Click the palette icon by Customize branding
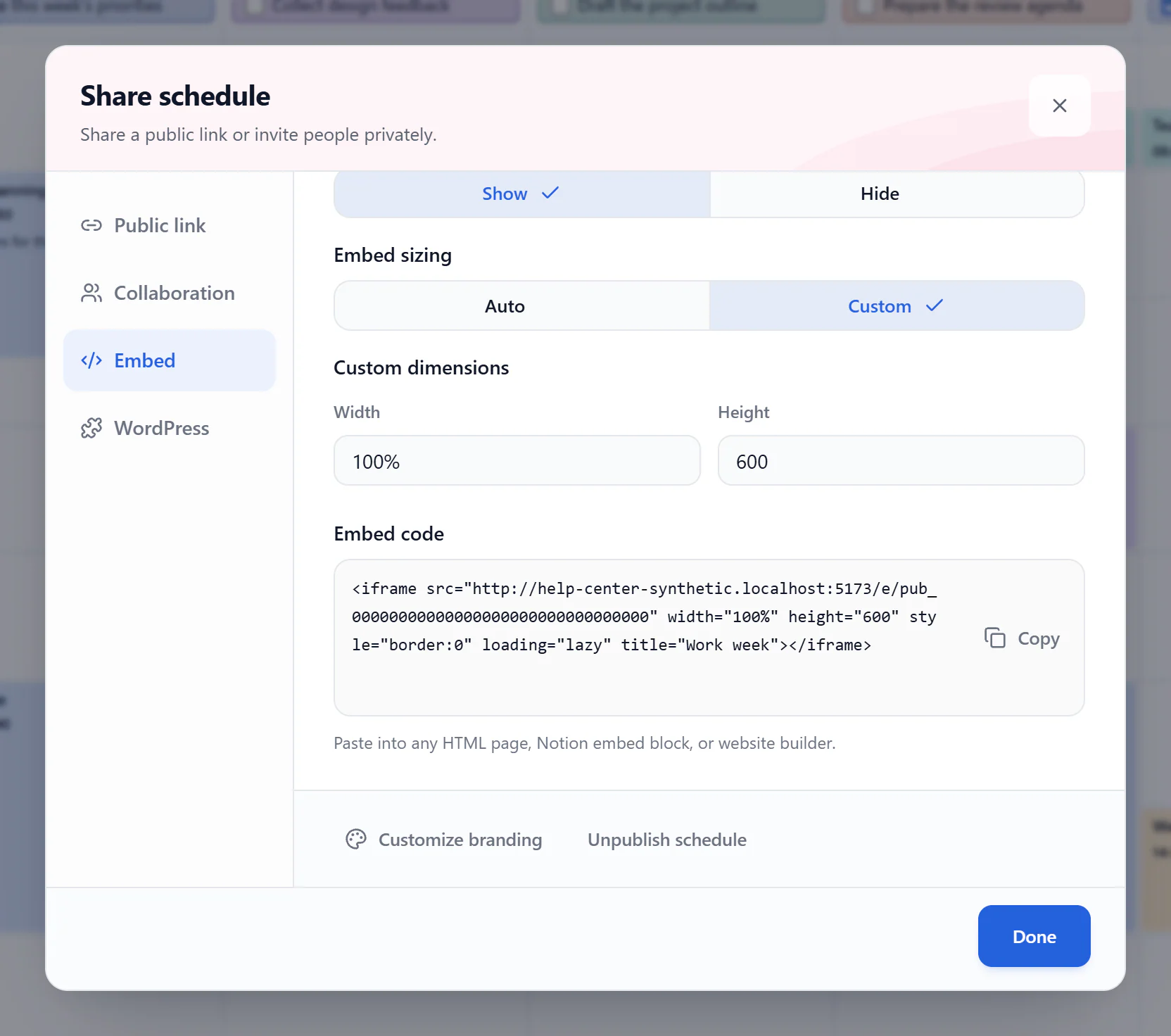 point(356,839)
